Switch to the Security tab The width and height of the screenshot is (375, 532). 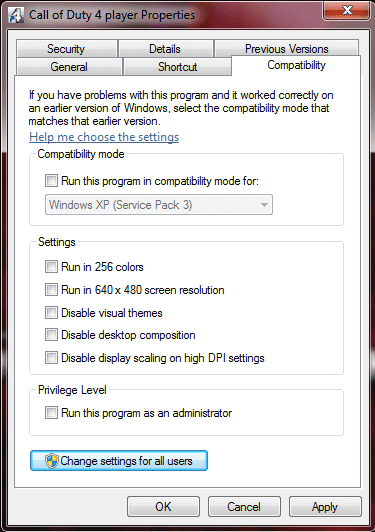tap(66, 49)
